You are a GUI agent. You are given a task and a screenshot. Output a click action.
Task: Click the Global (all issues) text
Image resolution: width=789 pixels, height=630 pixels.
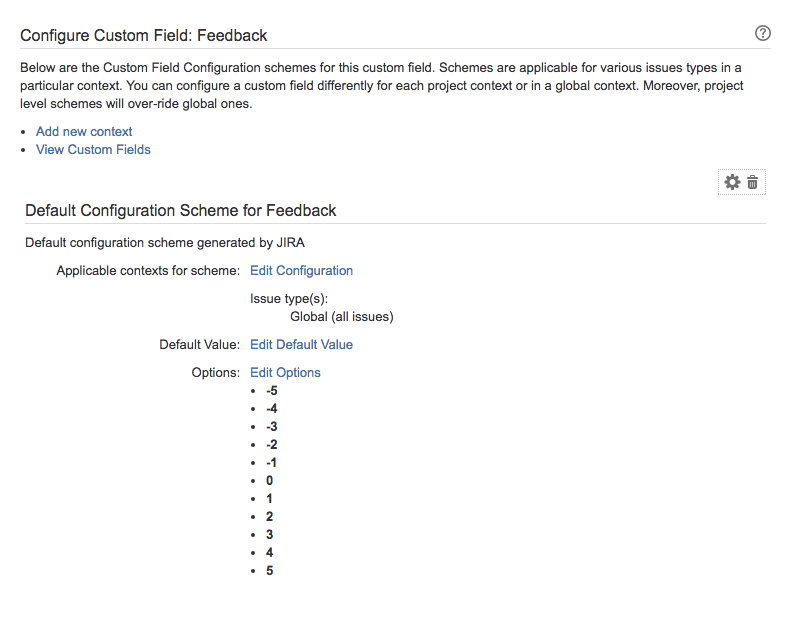pos(341,316)
